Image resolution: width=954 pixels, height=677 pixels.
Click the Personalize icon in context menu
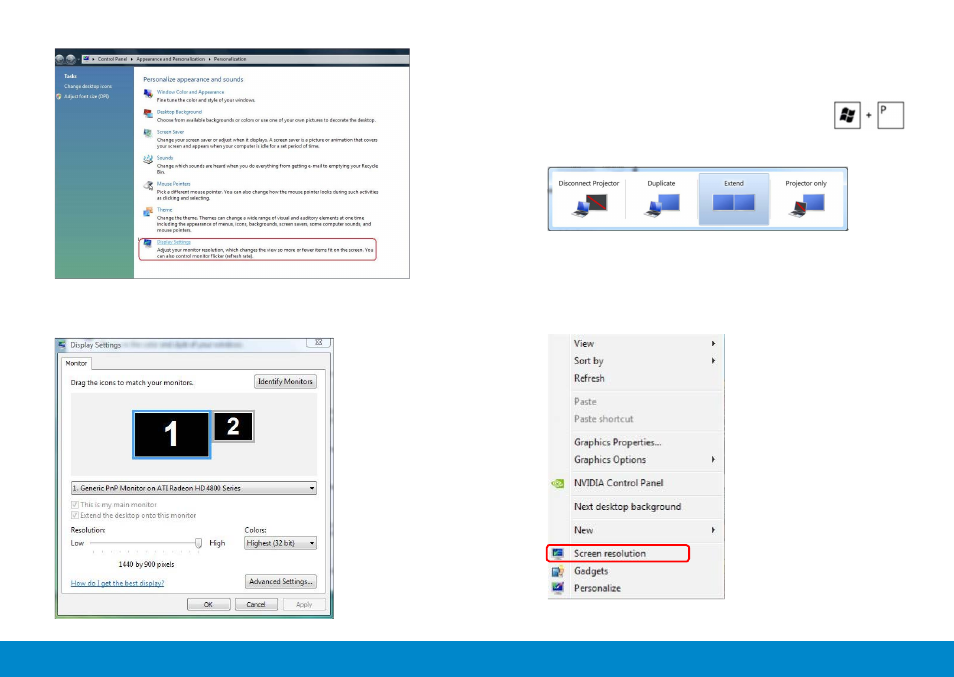557,588
